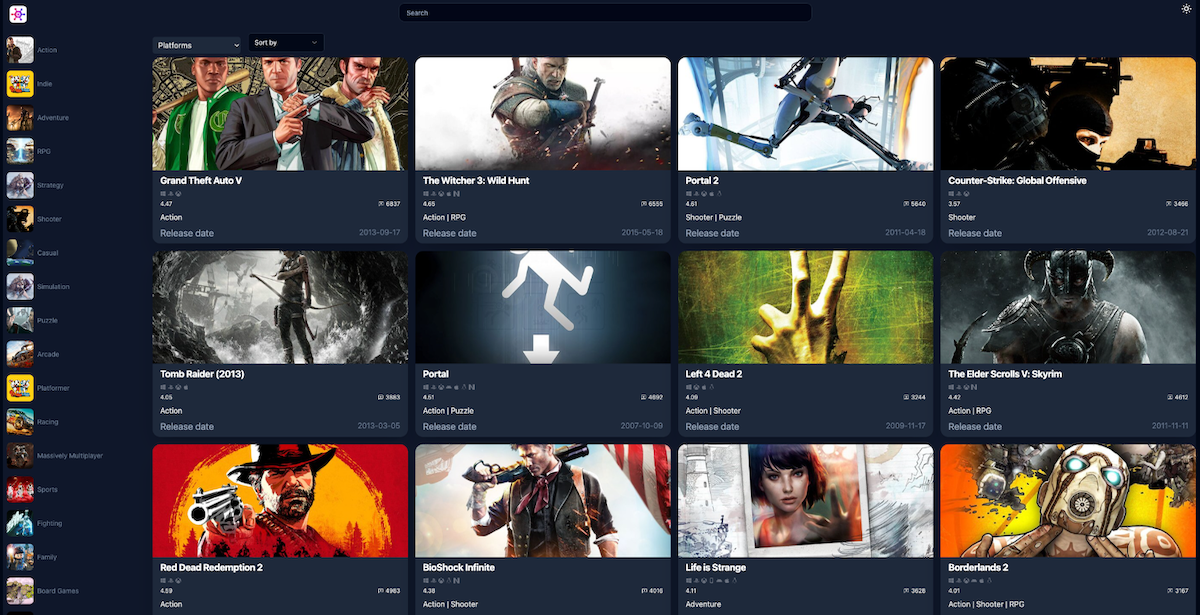Select the Strategy genre label
1200x615 pixels.
click(x=51, y=185)
